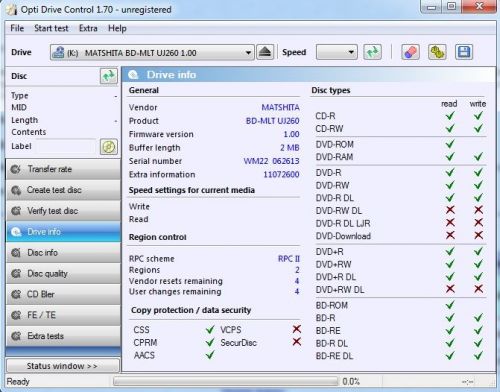Open Create test disc section
This screenshot has width=500, height=392.
pos(63,190)
